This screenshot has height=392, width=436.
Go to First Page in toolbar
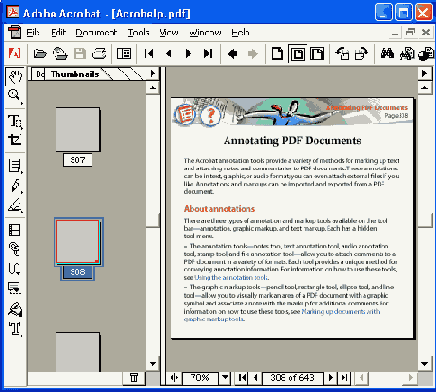149,54
